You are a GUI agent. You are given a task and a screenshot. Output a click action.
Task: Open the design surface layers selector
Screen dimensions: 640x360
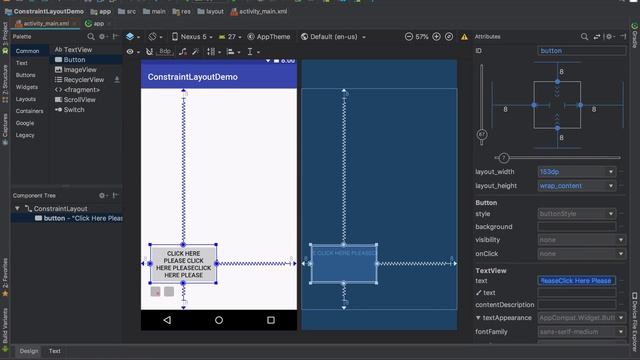coord(133,37)
